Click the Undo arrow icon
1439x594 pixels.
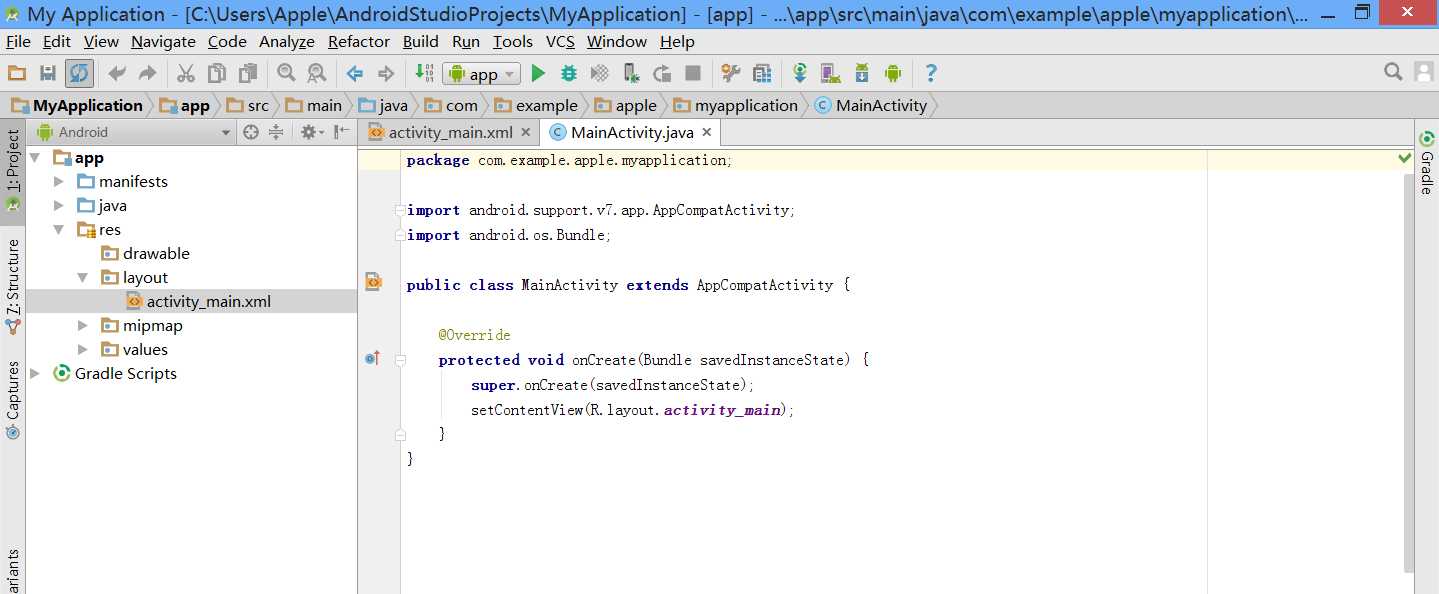coord(117,73)
